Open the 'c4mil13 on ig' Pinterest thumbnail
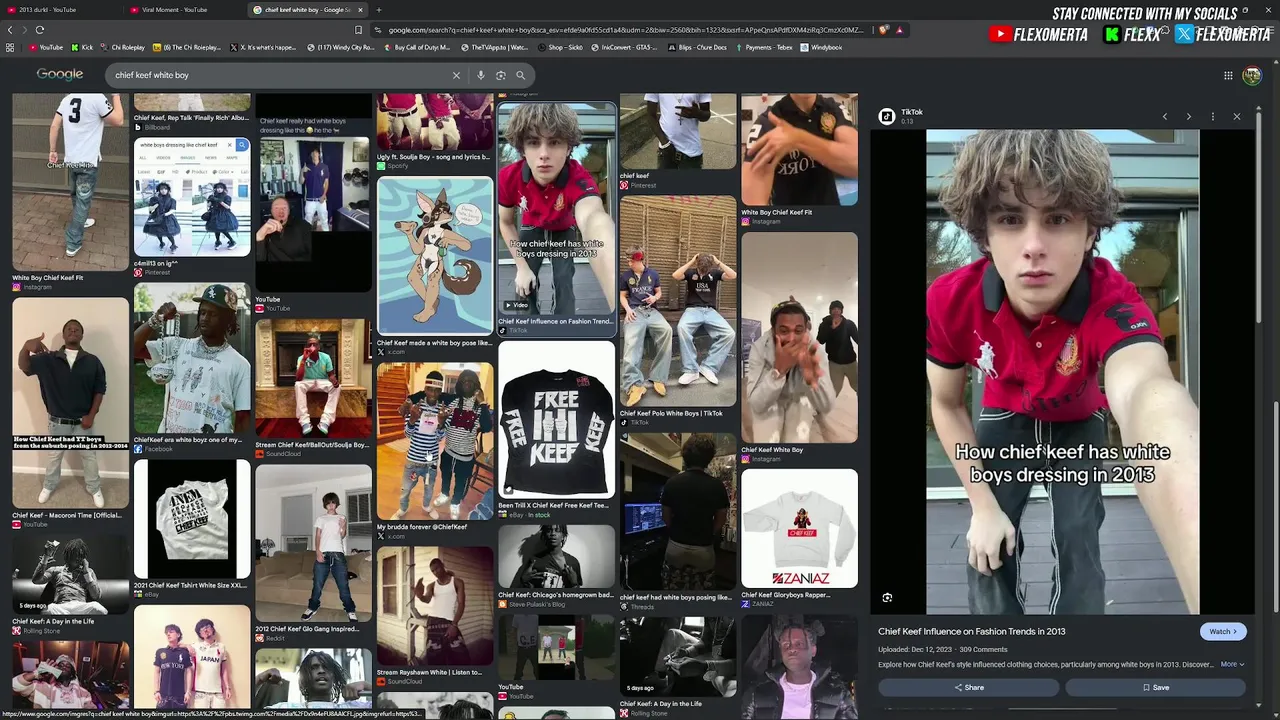The image size is (1280, 720). (x=192, y=197)
